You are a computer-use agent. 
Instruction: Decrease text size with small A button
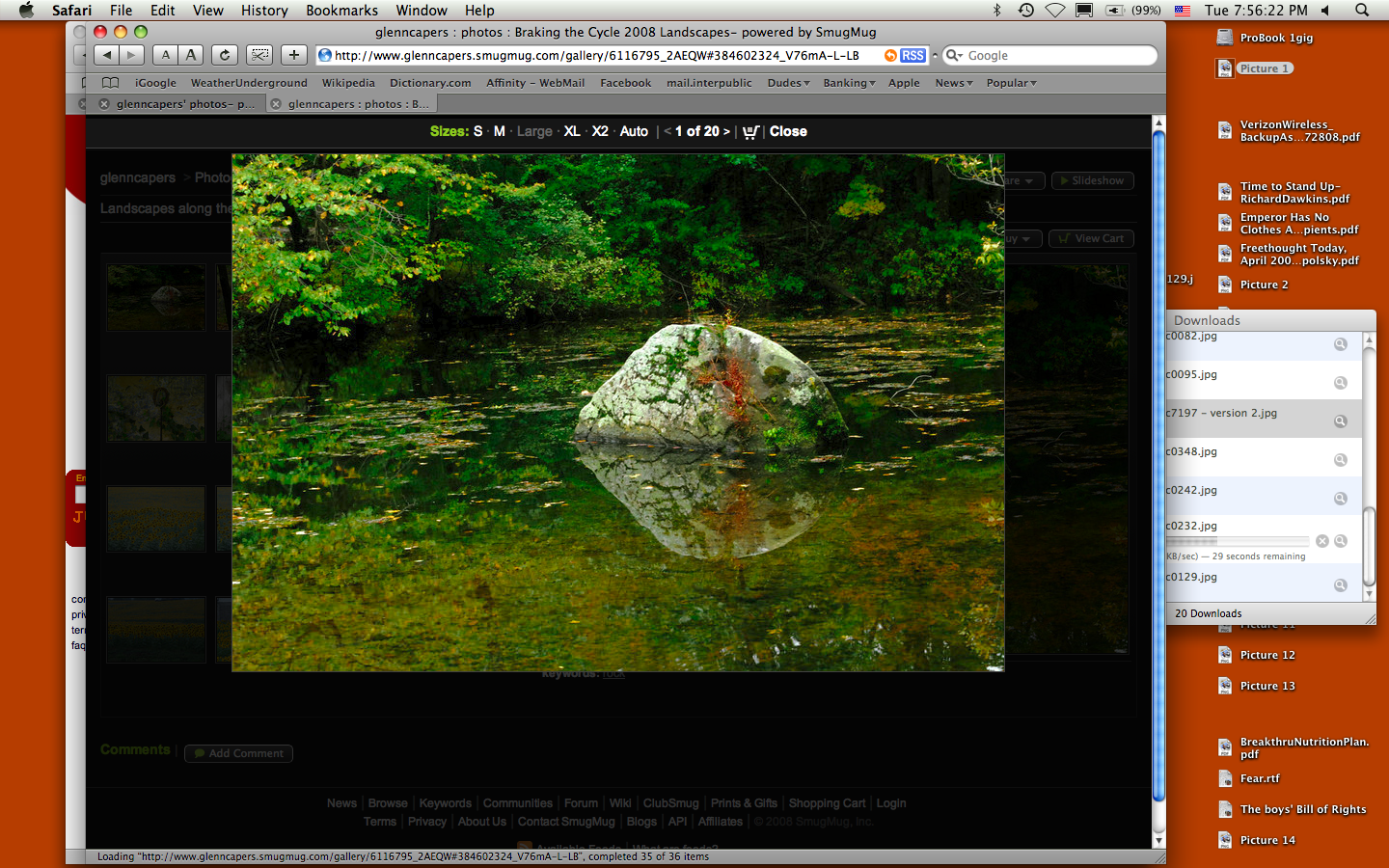pos(166,56)
